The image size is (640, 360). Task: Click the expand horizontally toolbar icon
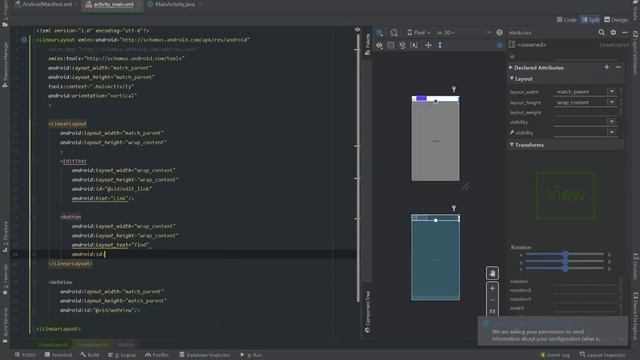pos(428,45)
